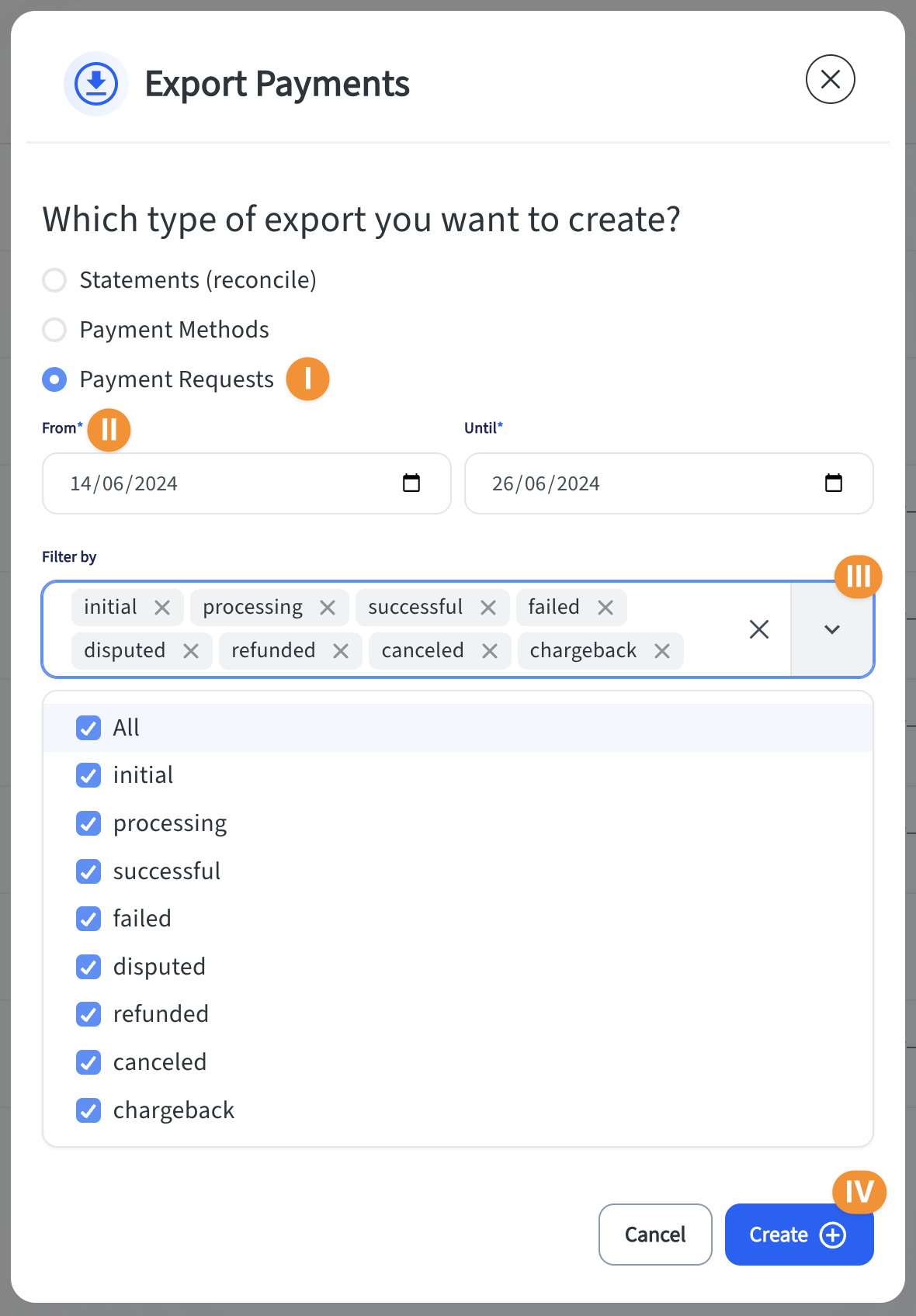Open the Until date calendar picker
Viewport: 916px width, 1316px height.
point(834,483)
